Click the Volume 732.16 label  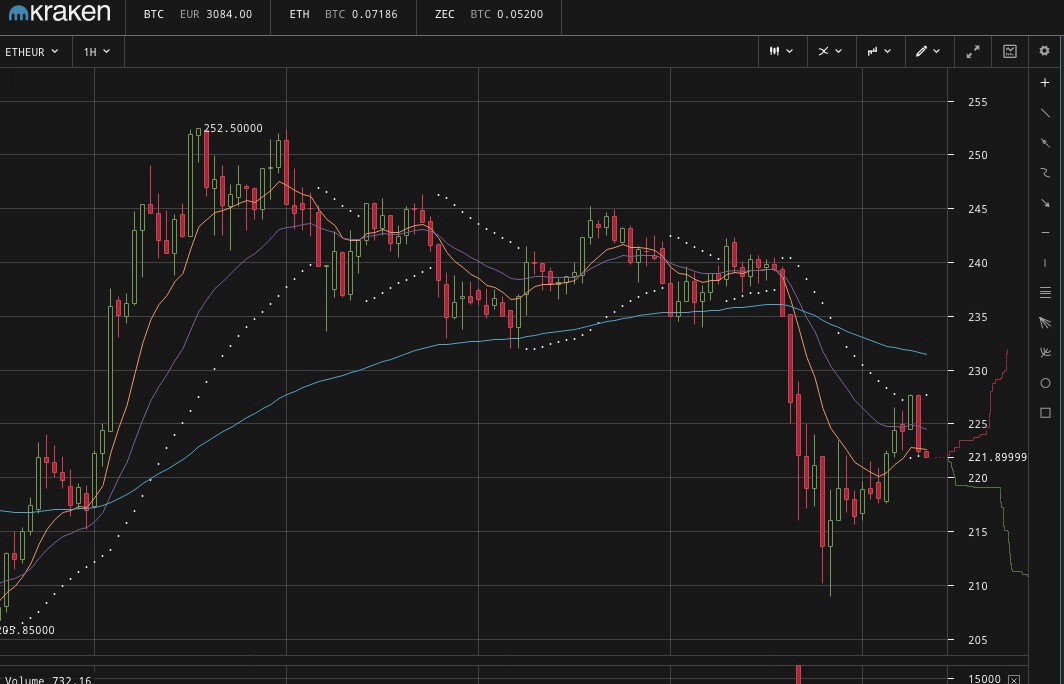[48, 680]
